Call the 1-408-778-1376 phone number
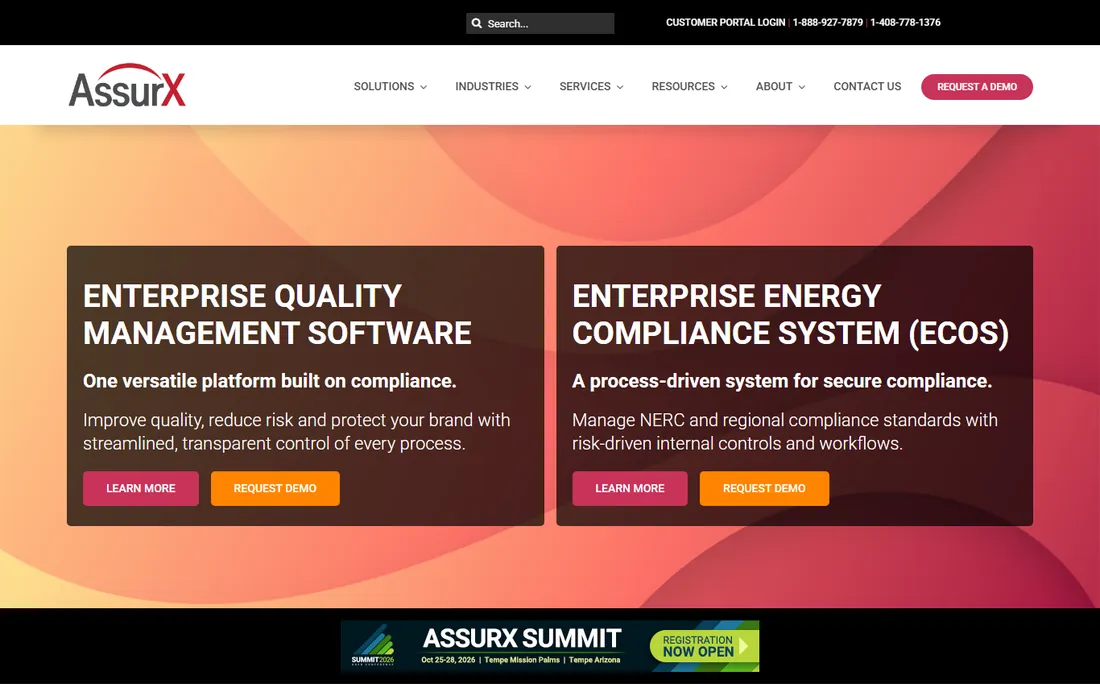The height and width of the screenshot is (688, 1100). tap(905, 22)
